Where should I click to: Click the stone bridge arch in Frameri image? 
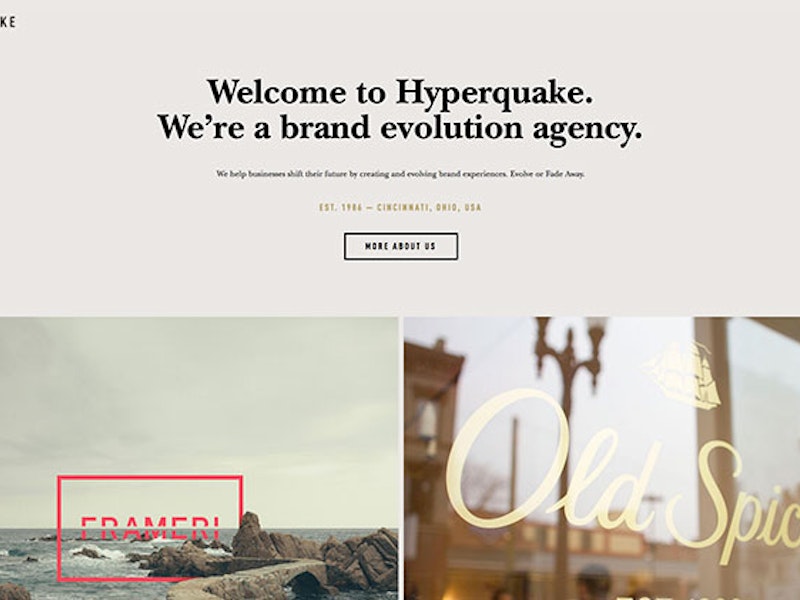point(305,582)
